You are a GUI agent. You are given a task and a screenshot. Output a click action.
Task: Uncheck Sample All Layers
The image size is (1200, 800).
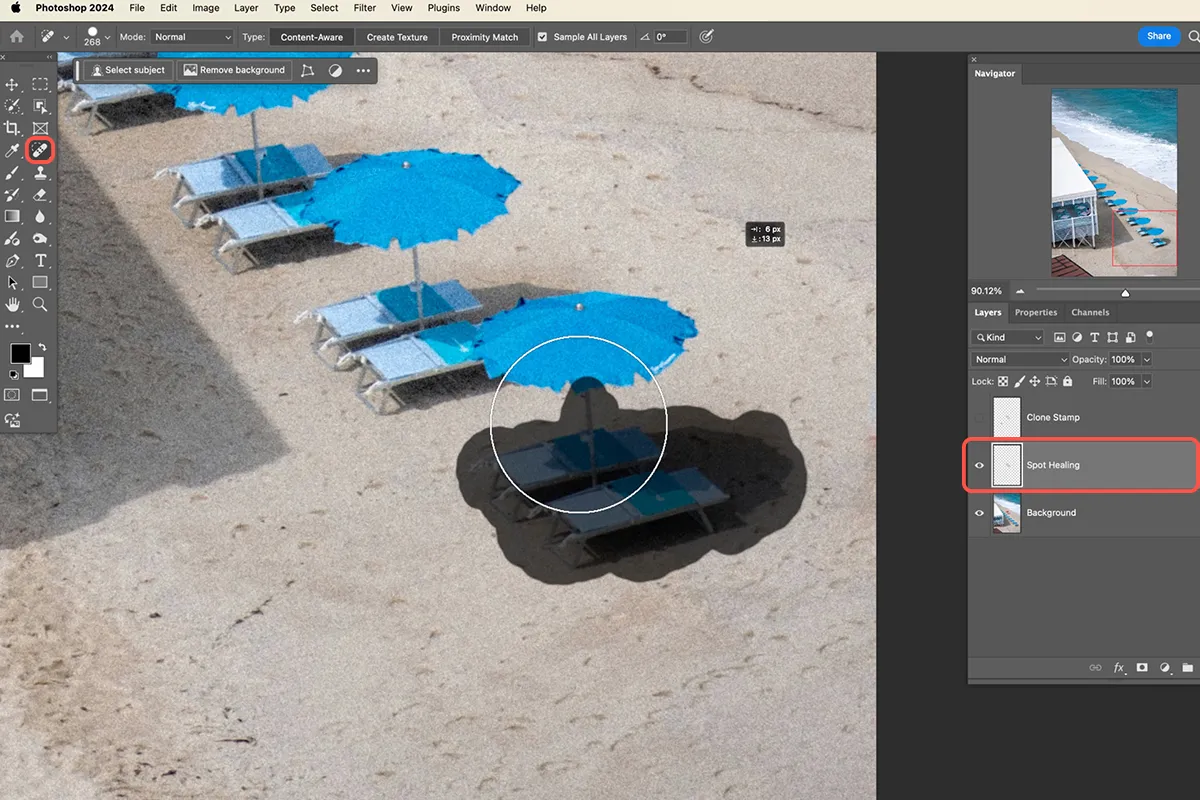[541, 36]
